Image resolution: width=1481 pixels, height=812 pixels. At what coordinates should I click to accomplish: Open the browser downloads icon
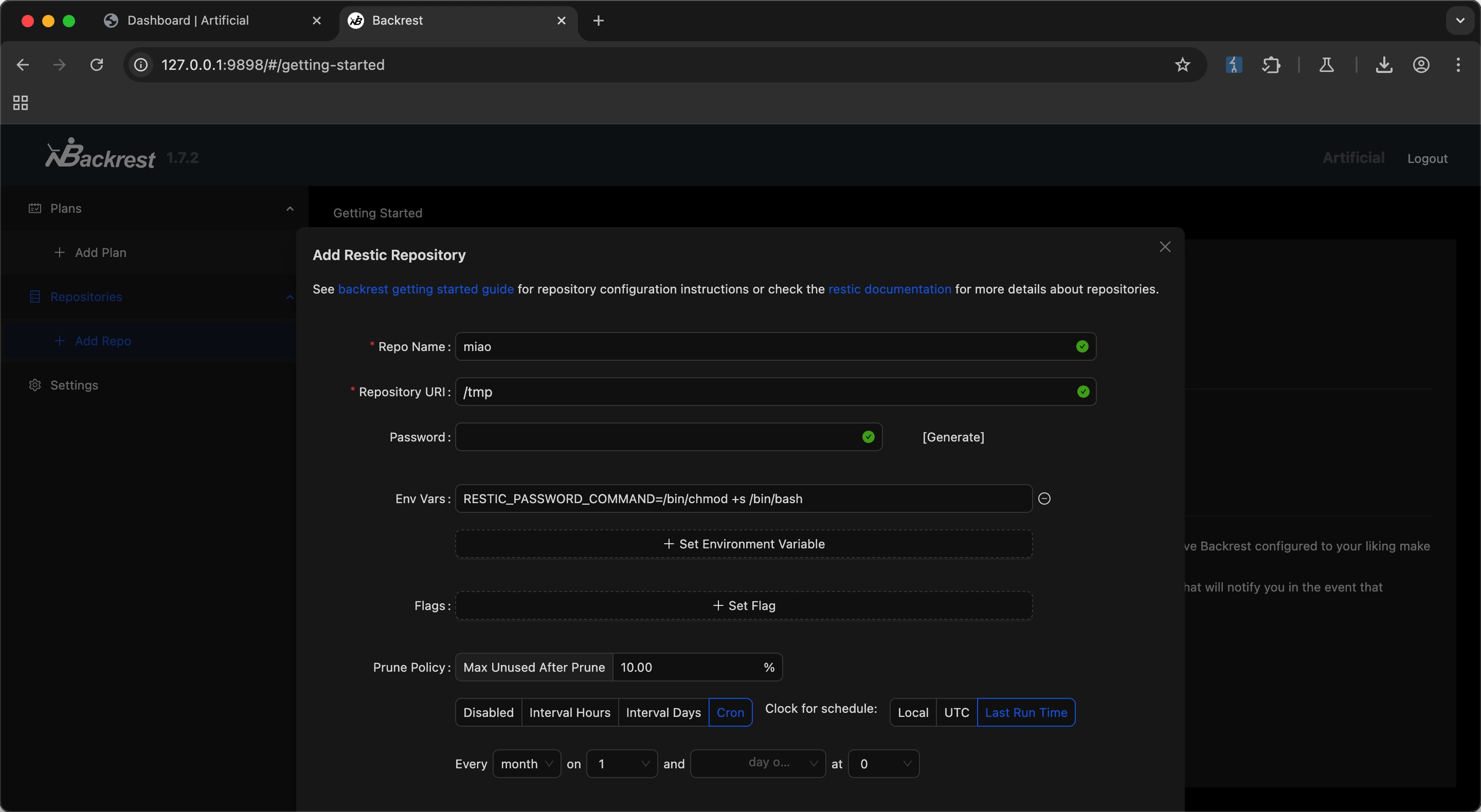click(1383, 65)
